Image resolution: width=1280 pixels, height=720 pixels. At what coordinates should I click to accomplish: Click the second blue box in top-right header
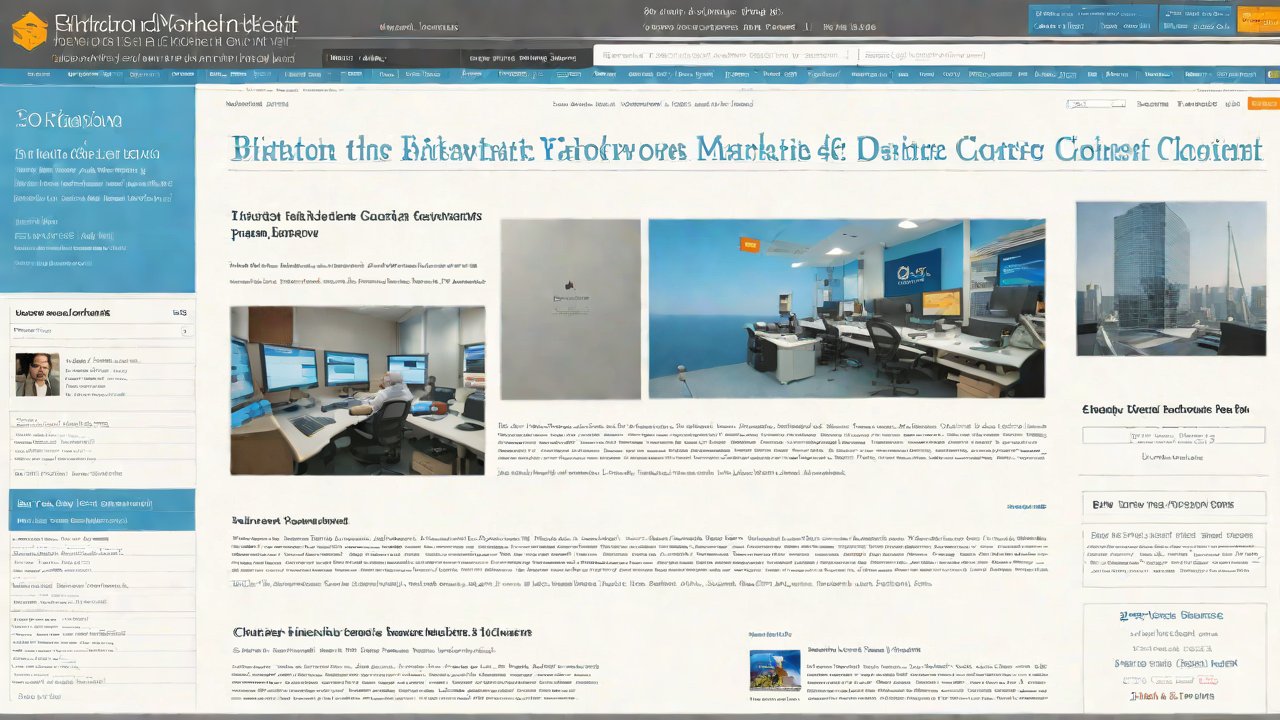click(1197, 20)
